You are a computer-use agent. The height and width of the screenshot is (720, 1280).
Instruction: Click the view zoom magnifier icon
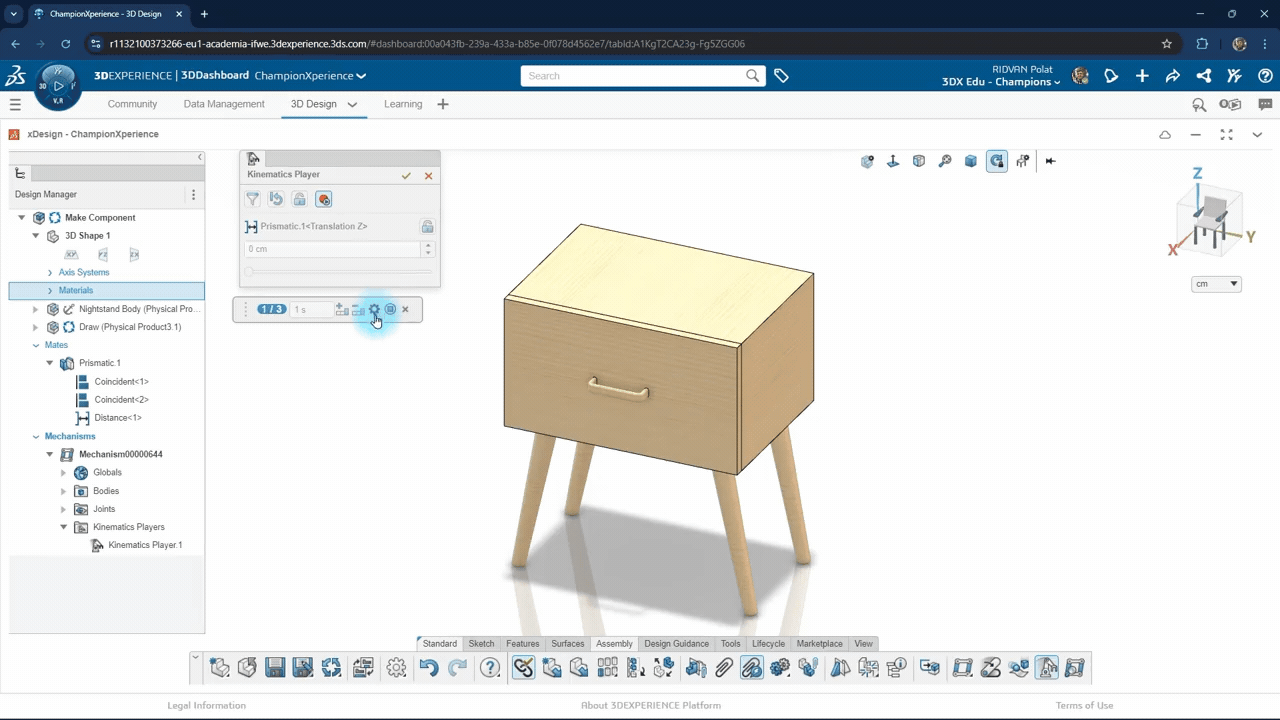coord(945,161)
